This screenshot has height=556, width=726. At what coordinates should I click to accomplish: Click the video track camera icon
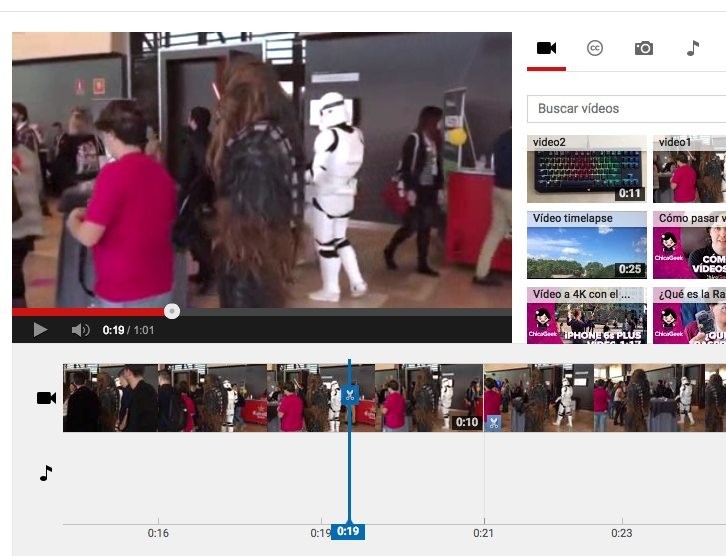[46, 398]
